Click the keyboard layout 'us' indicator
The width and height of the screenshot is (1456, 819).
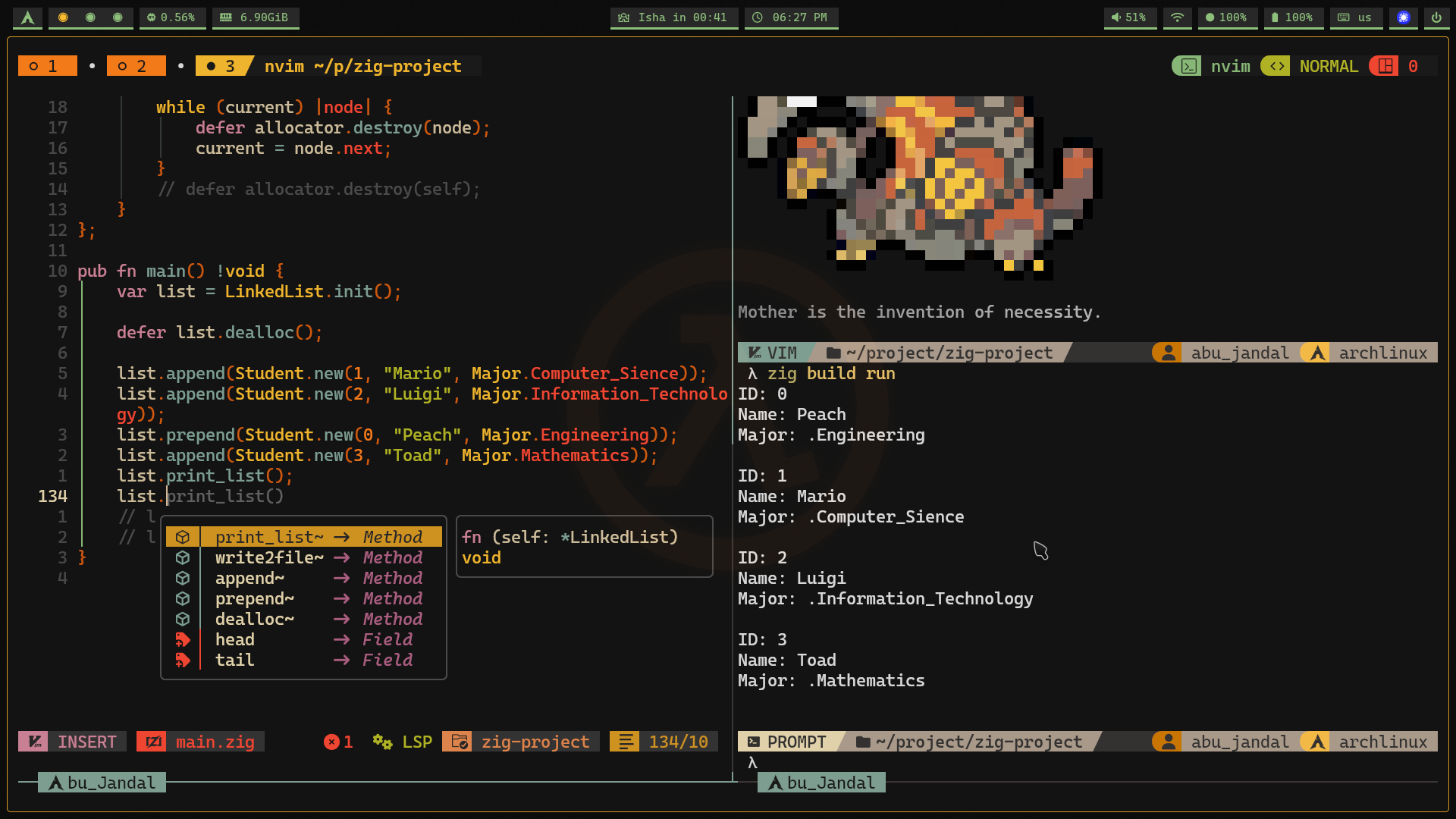[x=1356, y=18]
